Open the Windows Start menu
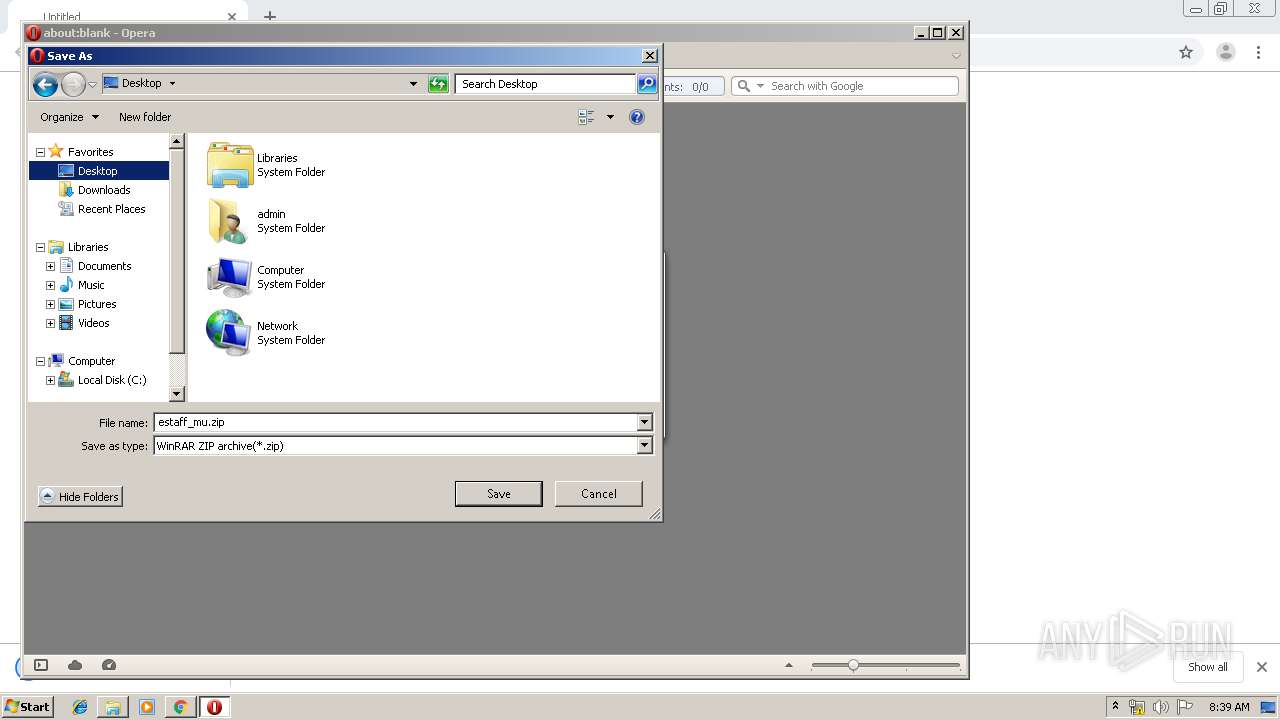Screen dimensions: 1280x720 (27, 707)
